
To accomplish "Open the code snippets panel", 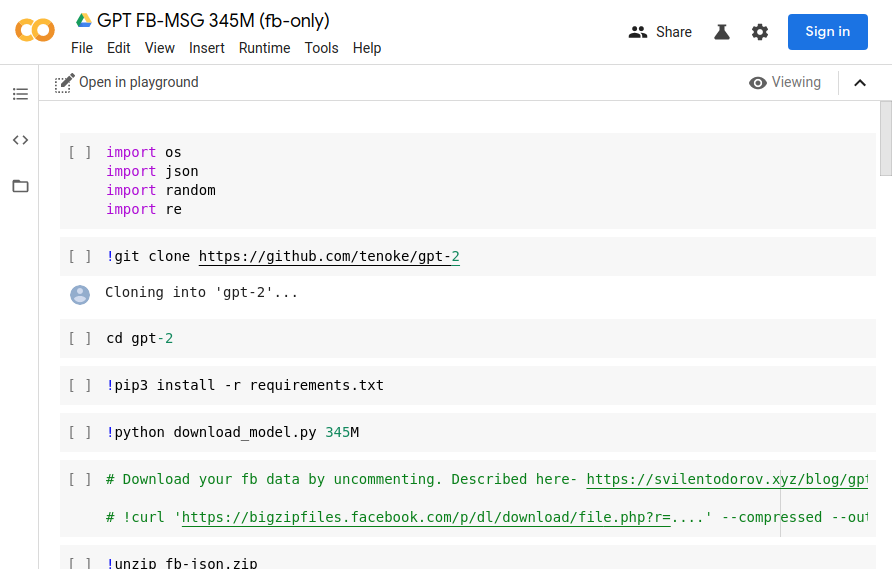I will [x=20, y=140].
